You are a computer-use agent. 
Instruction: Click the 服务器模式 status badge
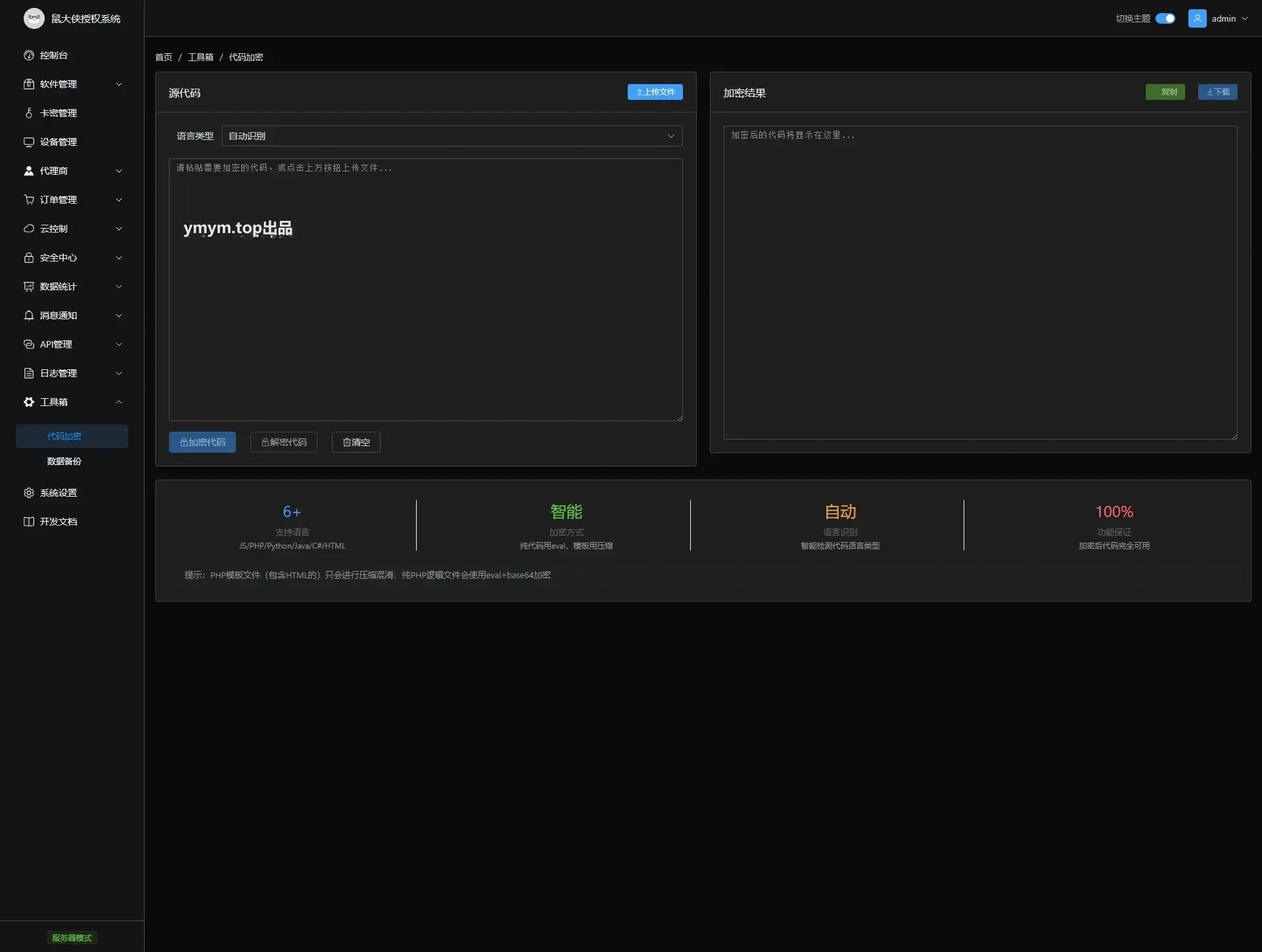(72, 938)
